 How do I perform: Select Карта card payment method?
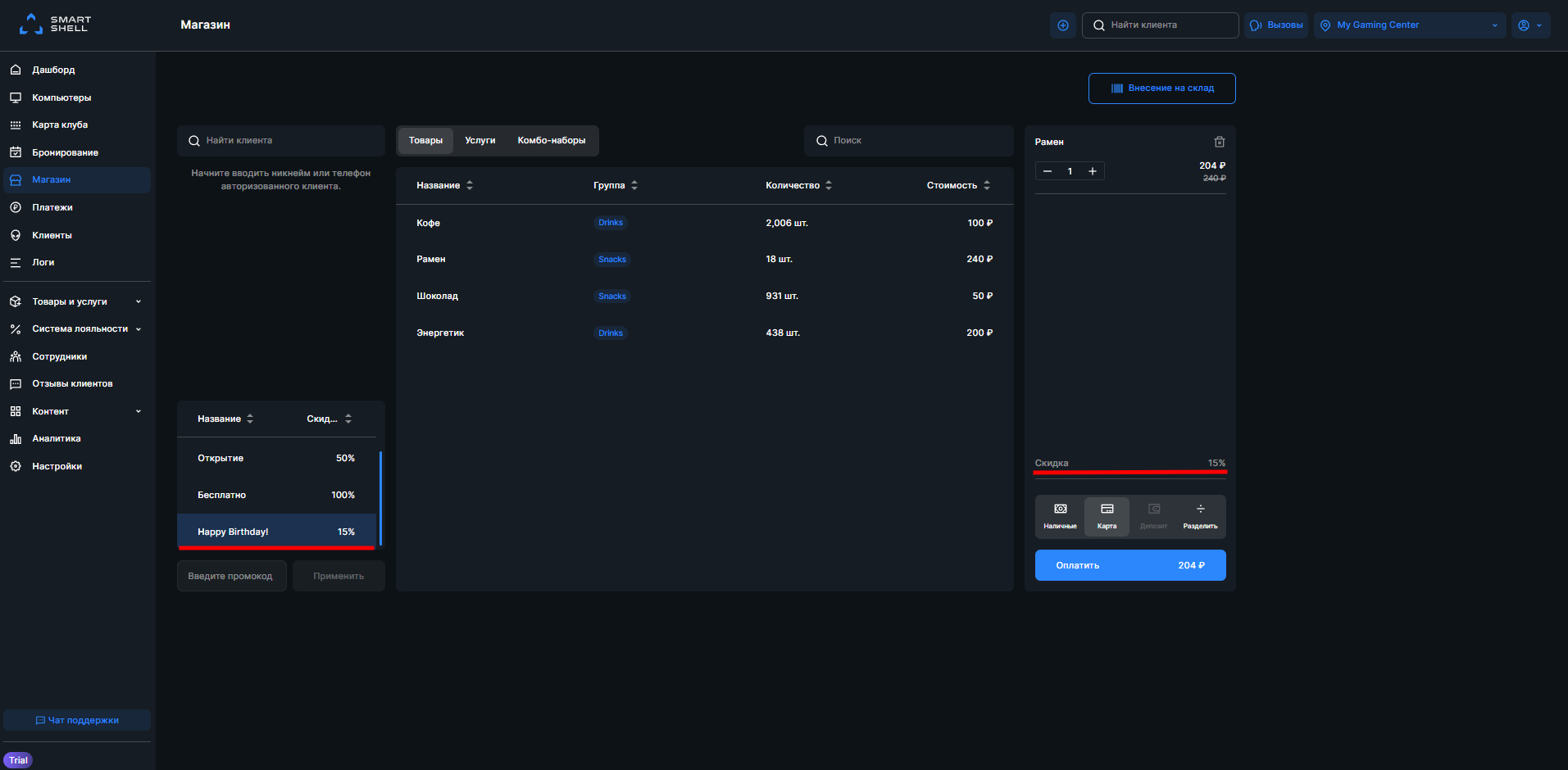pyautogui.click(x=1107, y=516)
